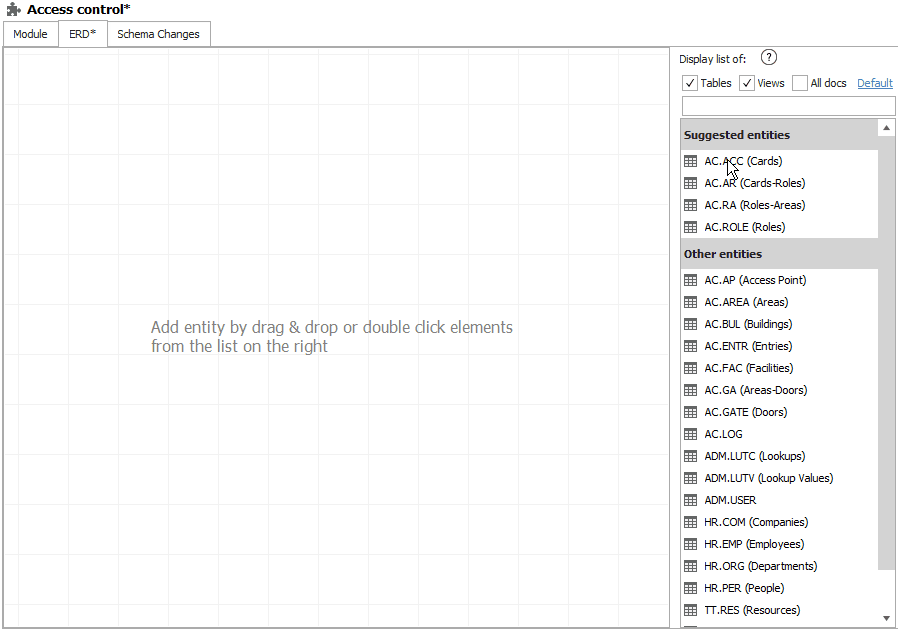Click the scrollbar up arrow
The width and height of the screenshot is (898, 634).
coord(886,127)
